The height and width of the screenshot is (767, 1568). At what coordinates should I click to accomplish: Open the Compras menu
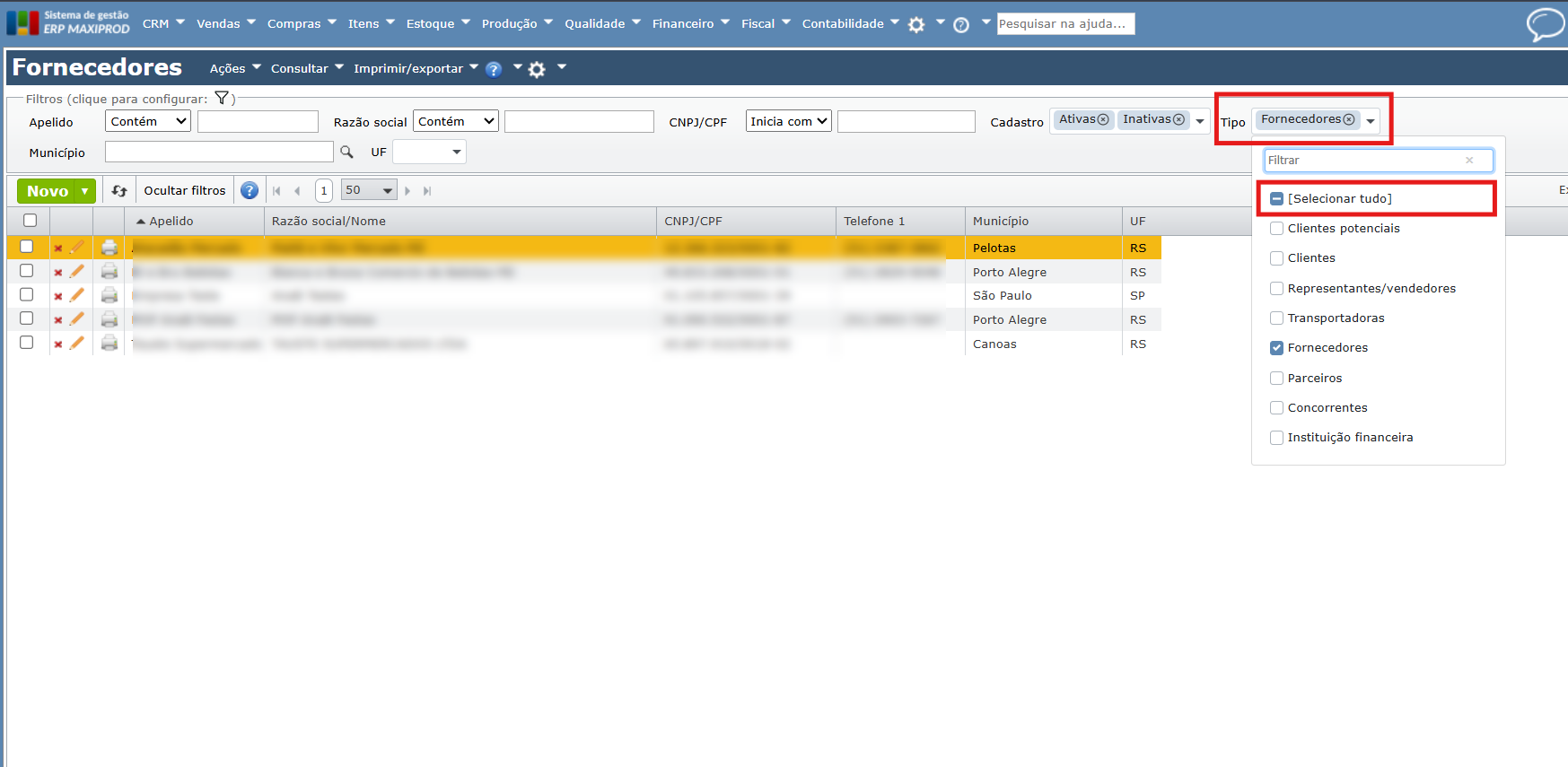pos(302,23)
